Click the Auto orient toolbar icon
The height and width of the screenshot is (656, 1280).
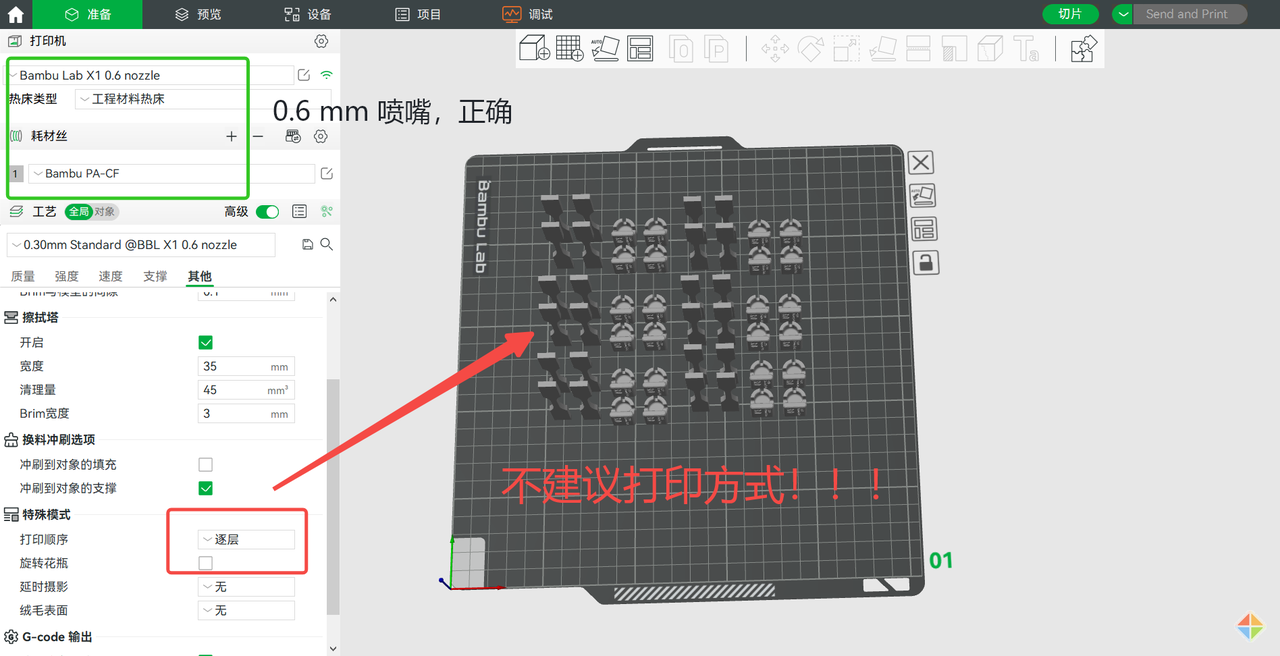coord(605,47)
